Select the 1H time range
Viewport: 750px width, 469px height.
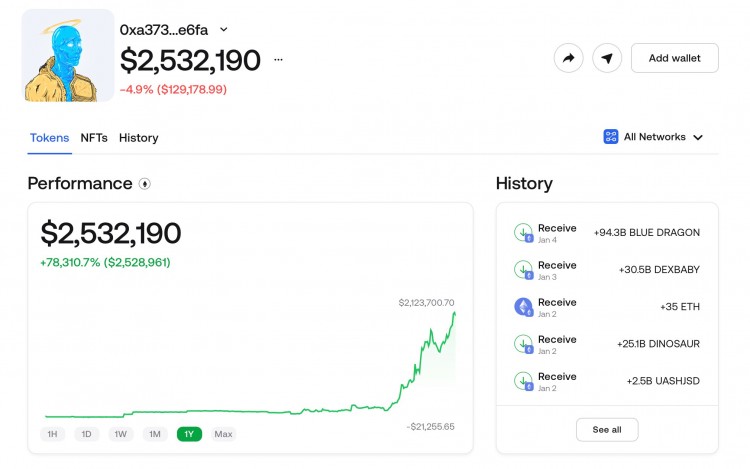coord(53,434)
